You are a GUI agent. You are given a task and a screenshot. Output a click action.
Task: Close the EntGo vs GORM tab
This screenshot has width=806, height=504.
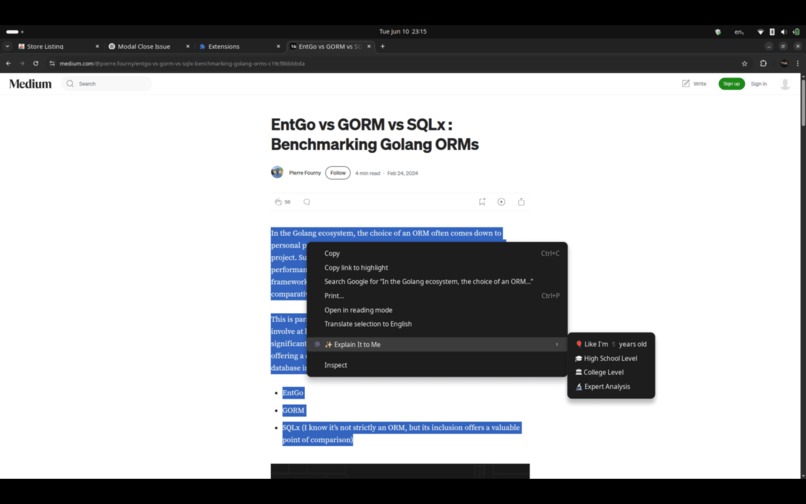tap(369, 46)
